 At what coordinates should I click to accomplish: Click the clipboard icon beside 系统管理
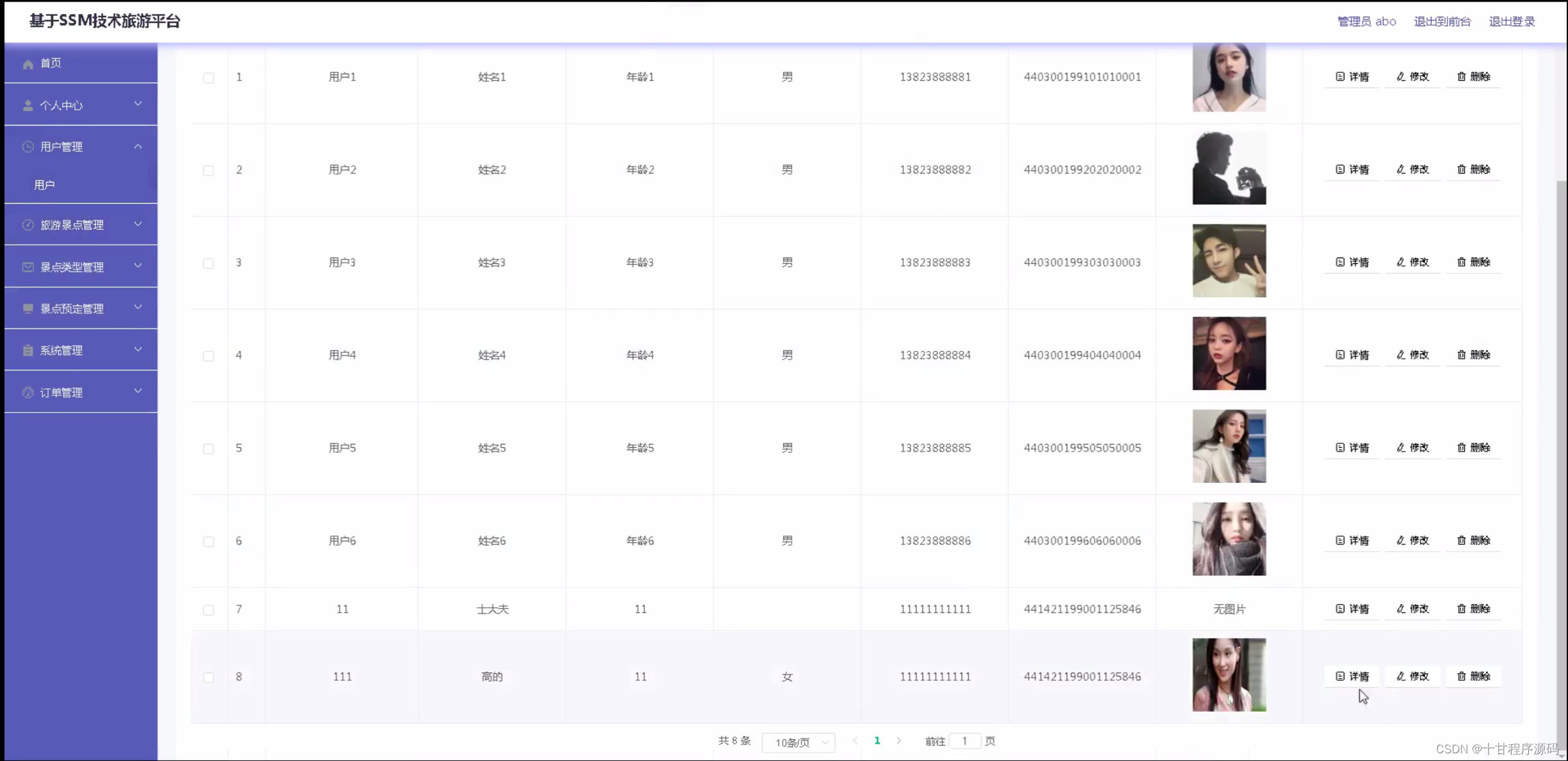(28, 350)
